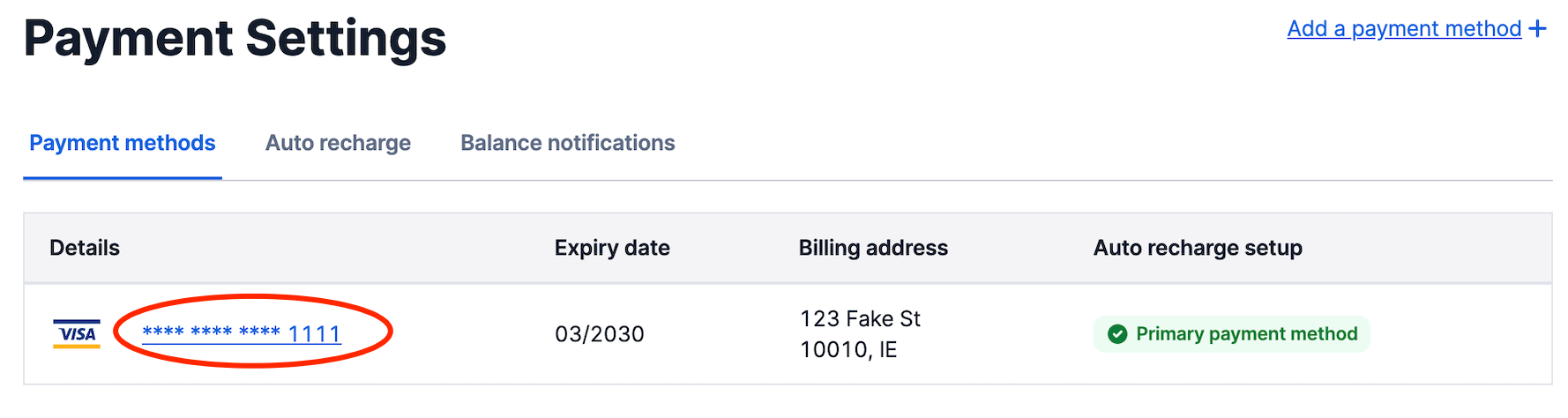Viewport: 1568px width, 418px height.
Task: Click the Visa card logo icon
Action: [77, 334]
